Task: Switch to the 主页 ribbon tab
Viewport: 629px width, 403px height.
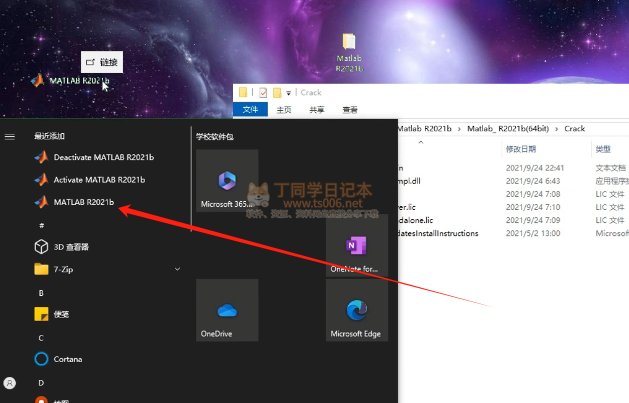Action: coord(284,110)
